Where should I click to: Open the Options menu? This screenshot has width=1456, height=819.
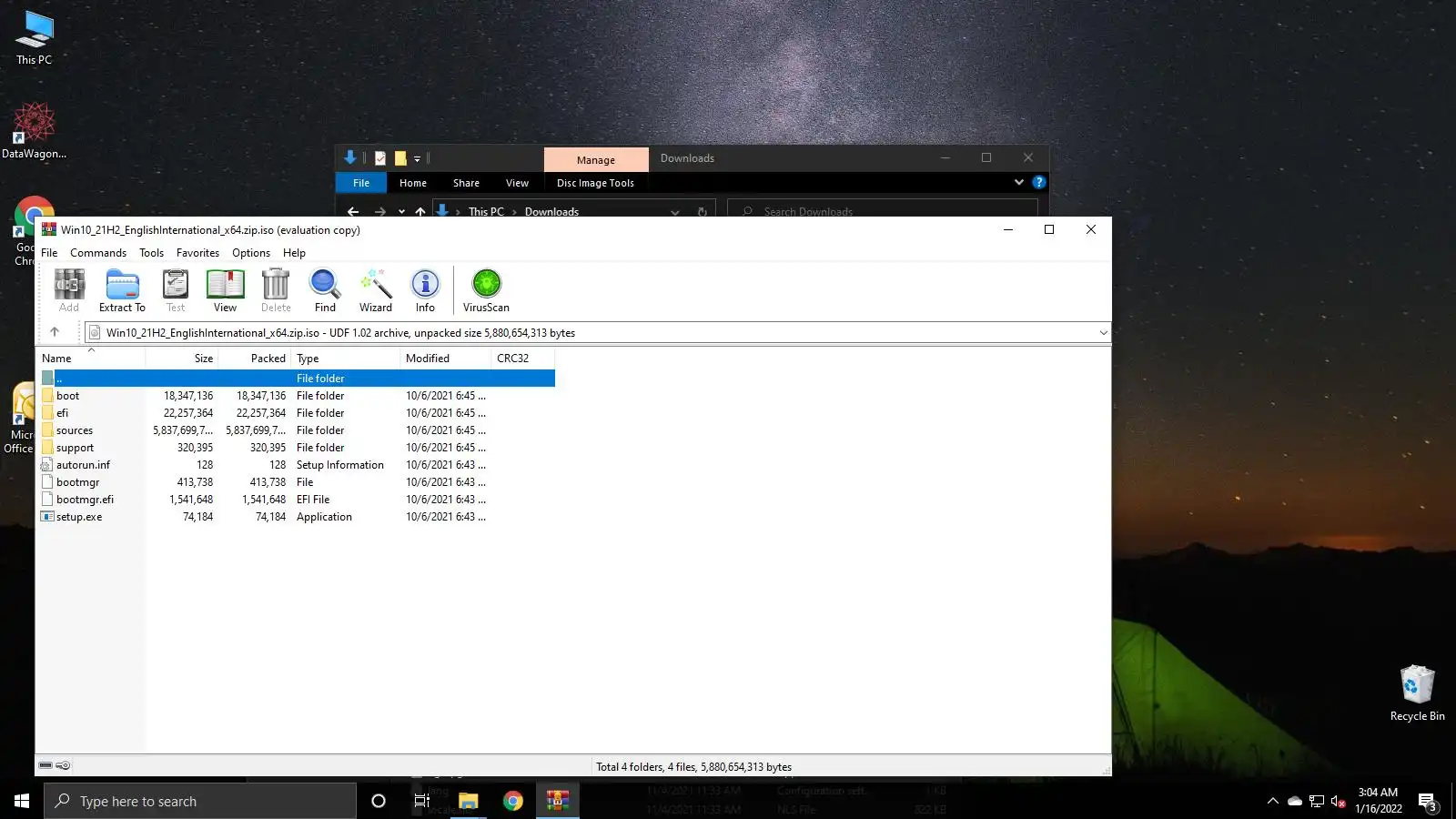pyautogui.click(x=251, y=253)
